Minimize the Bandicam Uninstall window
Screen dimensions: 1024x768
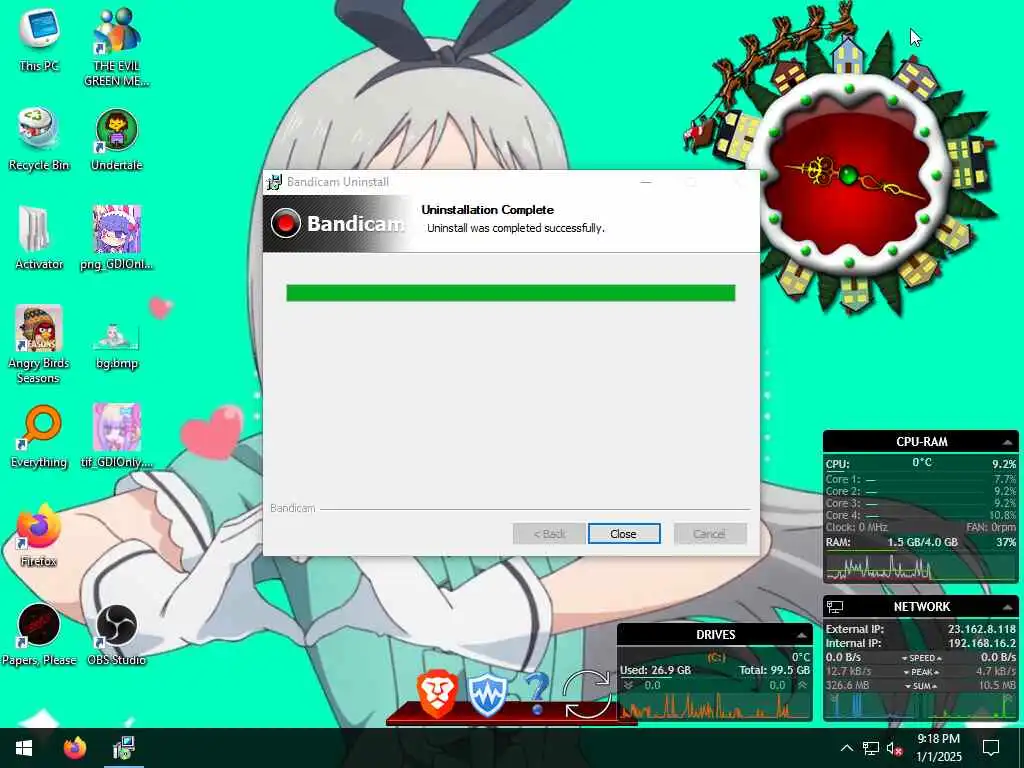pos(646,182)
